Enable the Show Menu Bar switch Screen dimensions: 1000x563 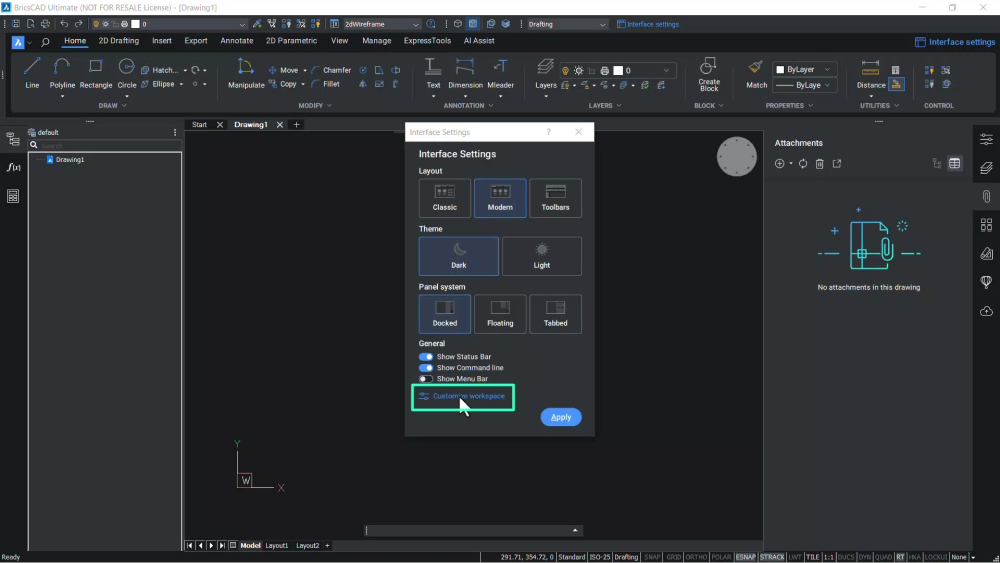click(x=425, y=379)
